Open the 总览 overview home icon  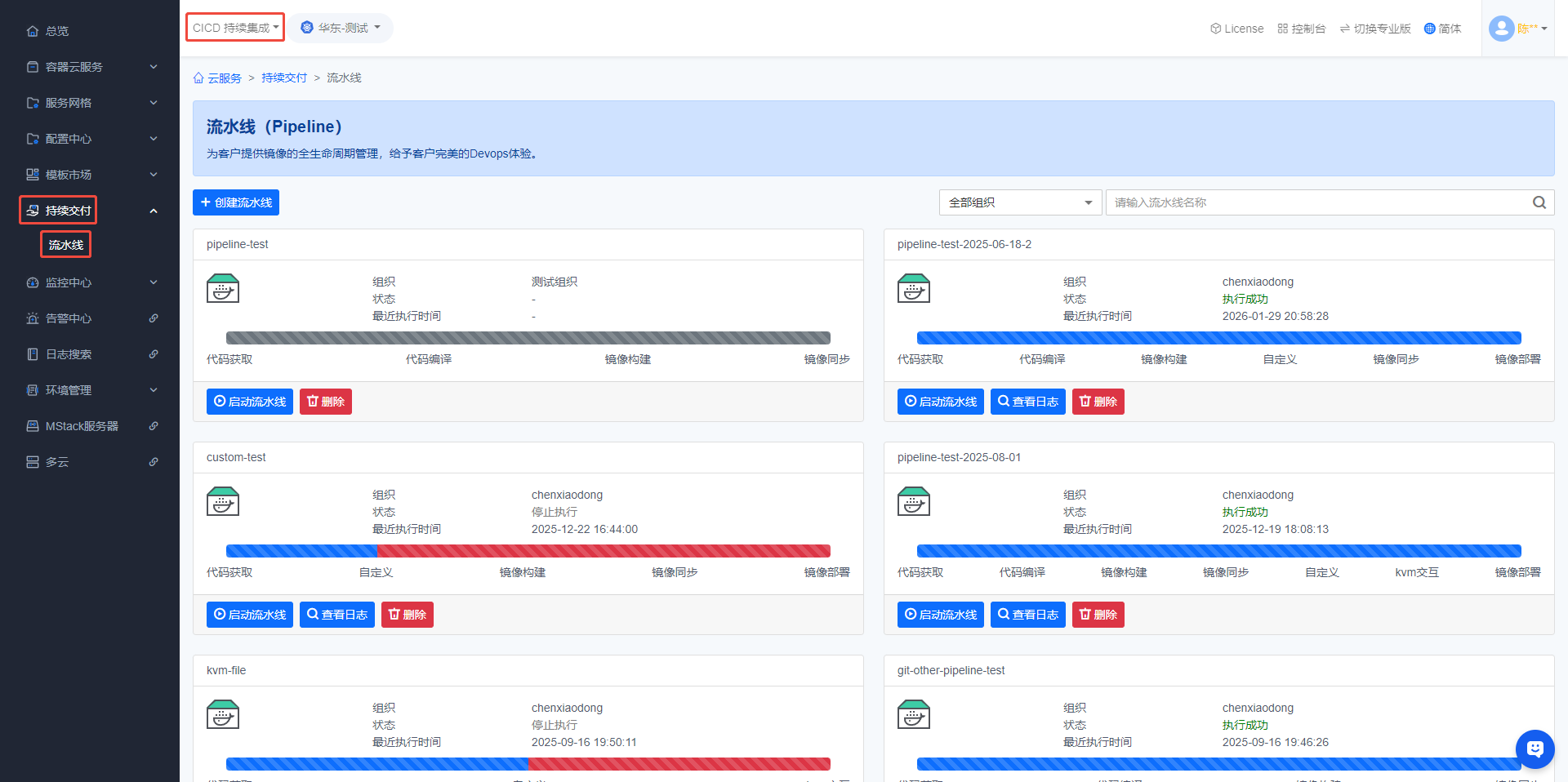click(x=33, y=31)
